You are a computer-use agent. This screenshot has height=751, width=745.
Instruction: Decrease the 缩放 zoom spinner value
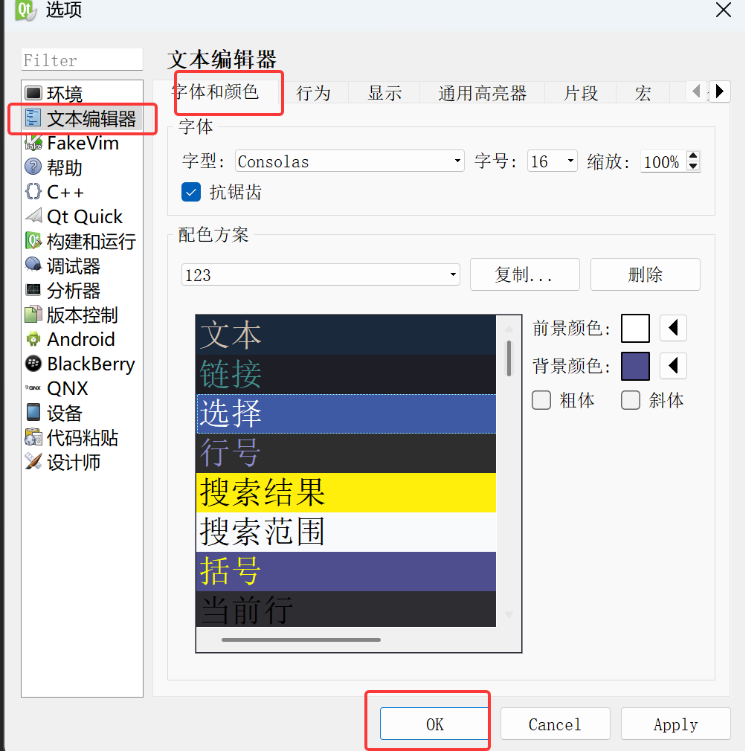click(x=693, y=166)
